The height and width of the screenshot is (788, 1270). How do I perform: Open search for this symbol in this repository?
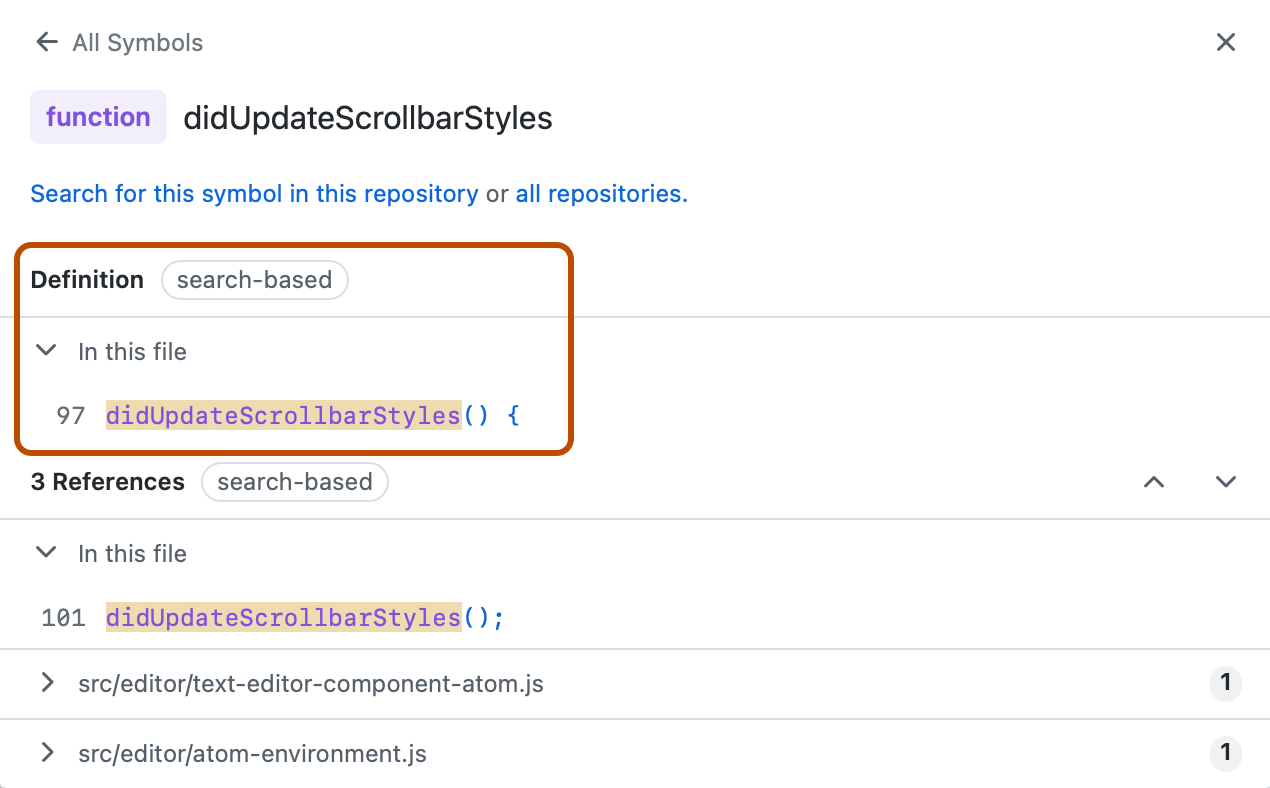click(x=255, y=193)
